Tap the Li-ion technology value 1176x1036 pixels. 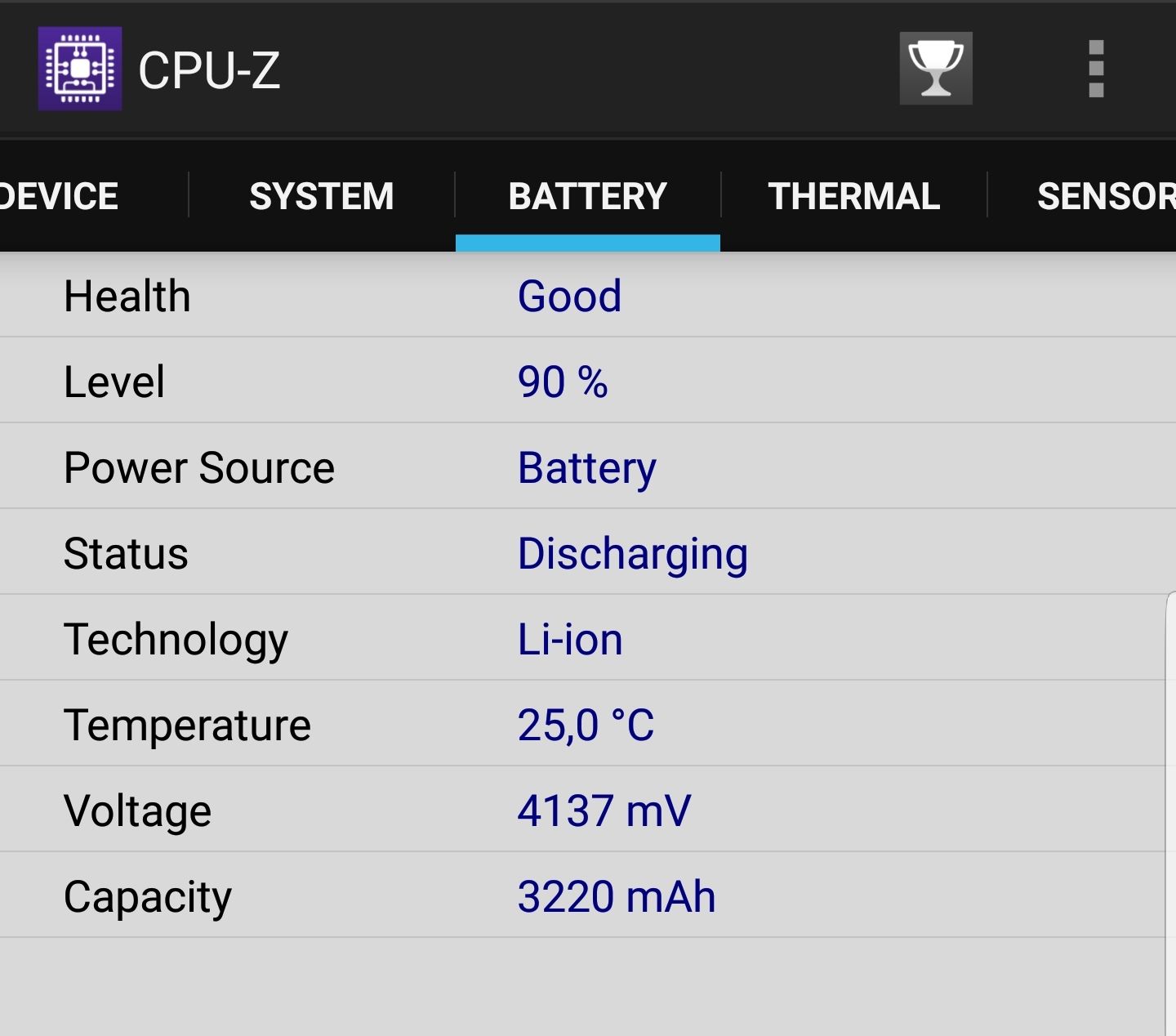pyautogui.click(x=570, y=640)
